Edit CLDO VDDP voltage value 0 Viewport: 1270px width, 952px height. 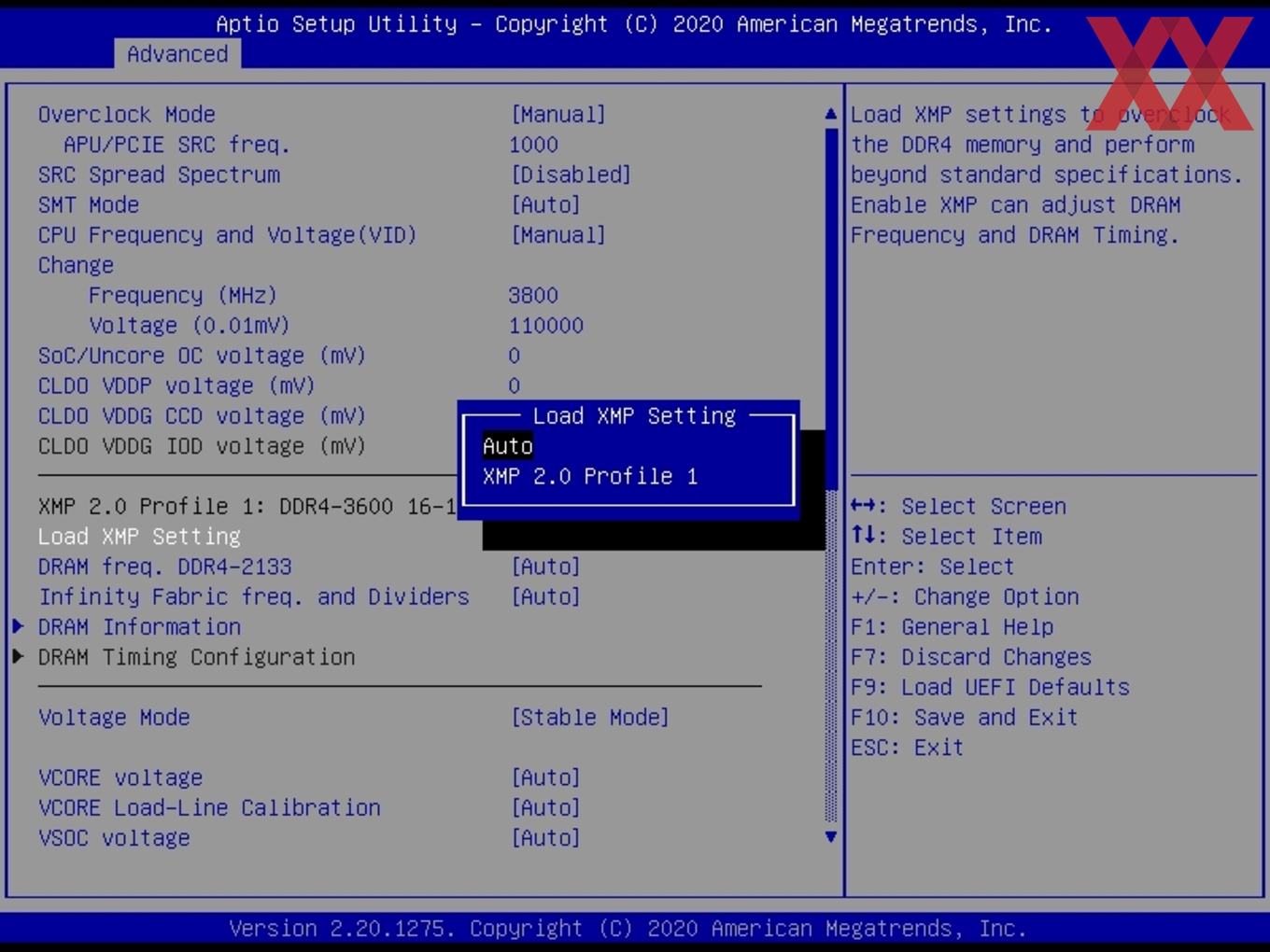(515, 385)
